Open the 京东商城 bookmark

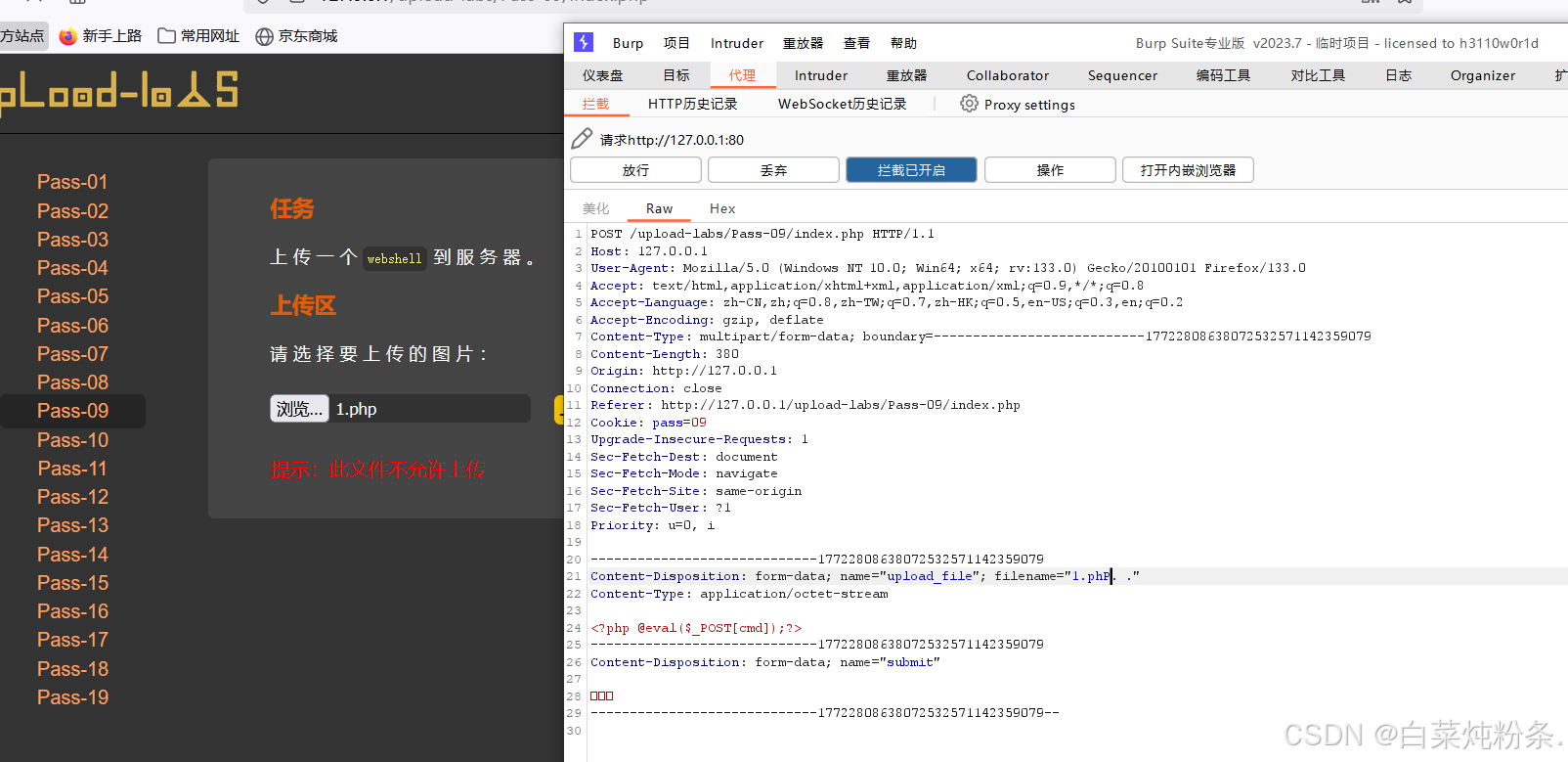coord(296,36)
